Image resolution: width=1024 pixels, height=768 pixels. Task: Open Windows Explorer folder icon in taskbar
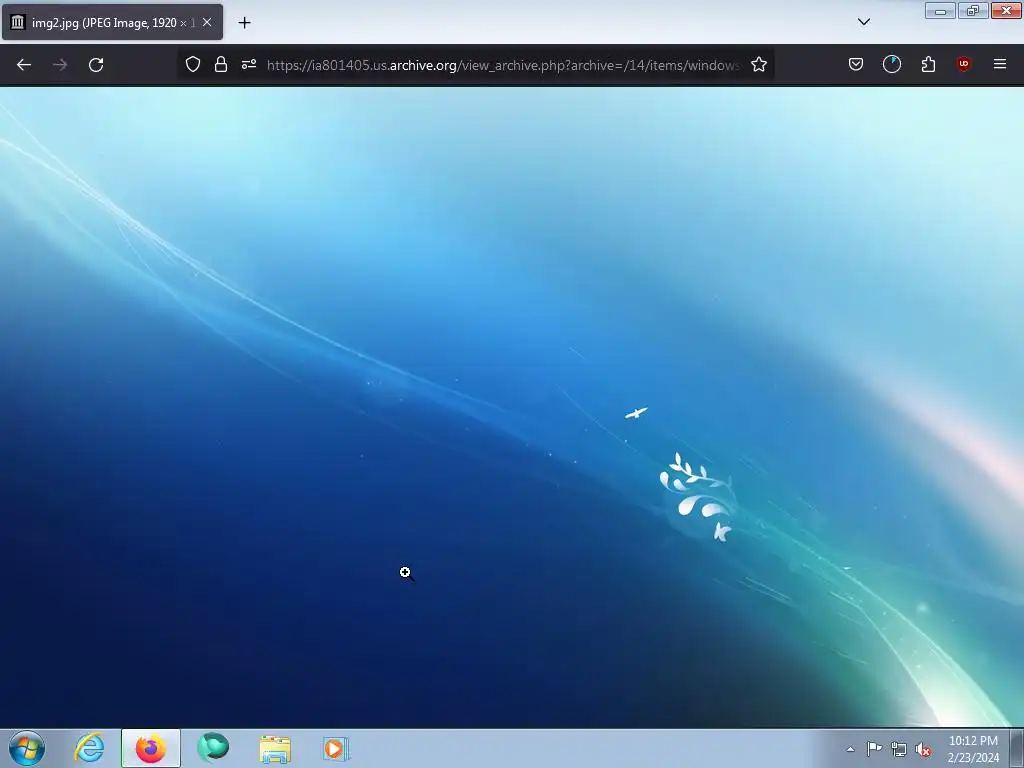click(x=275, y=748)
